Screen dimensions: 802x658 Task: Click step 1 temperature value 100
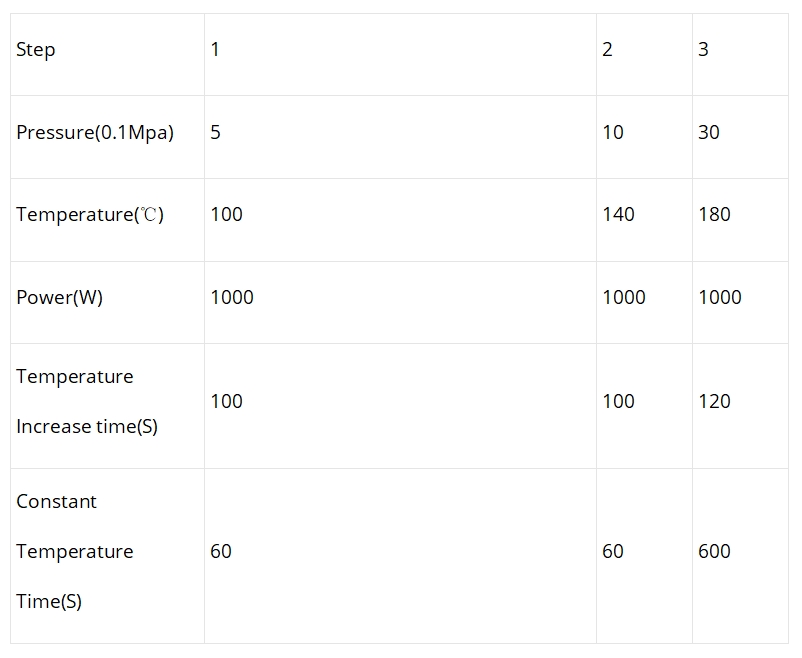click(226, 214)
